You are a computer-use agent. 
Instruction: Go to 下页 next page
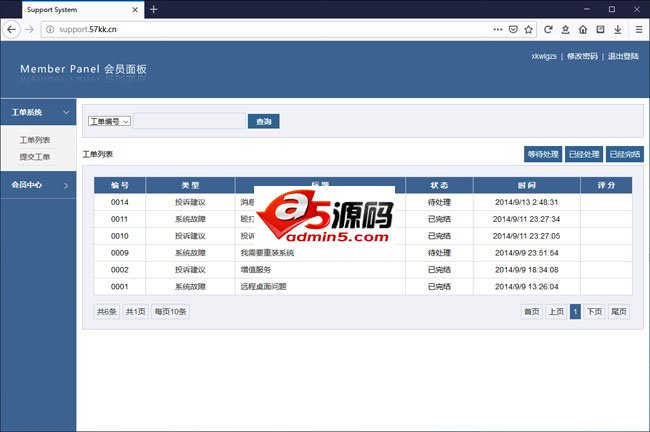point(594,311)
